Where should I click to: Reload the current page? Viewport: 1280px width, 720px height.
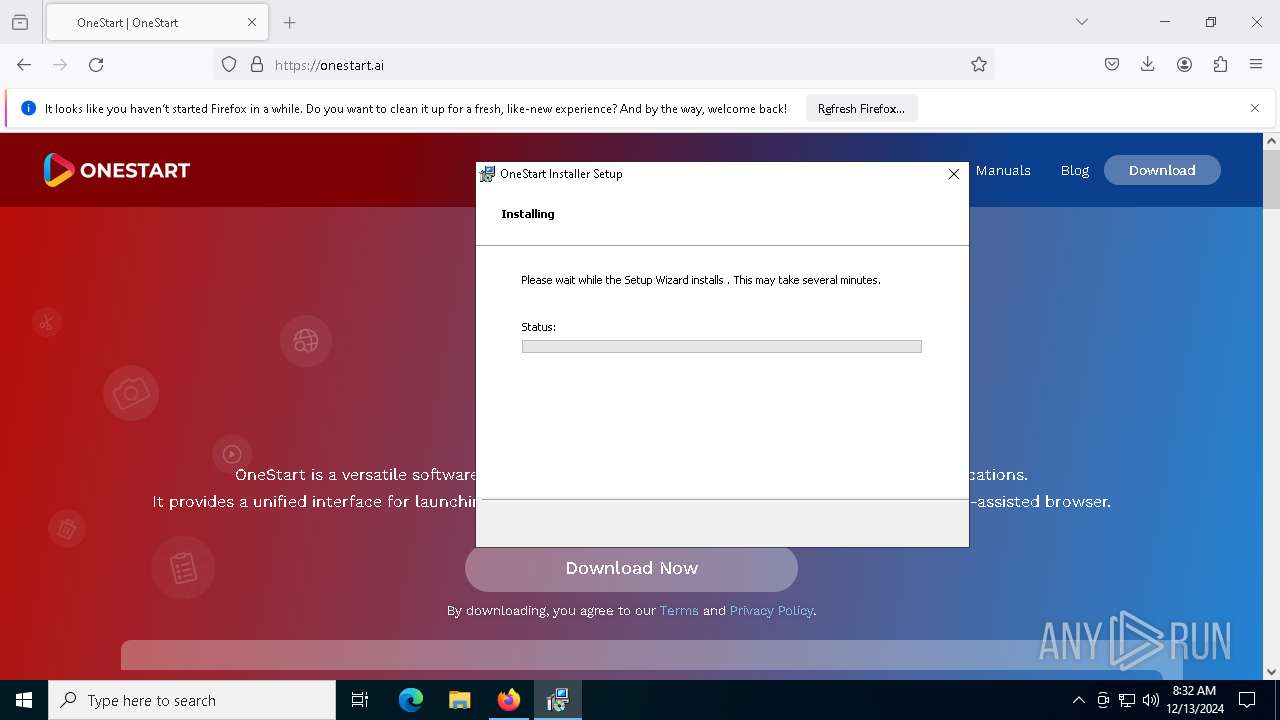pyautogui.click(x=96, y=64)
